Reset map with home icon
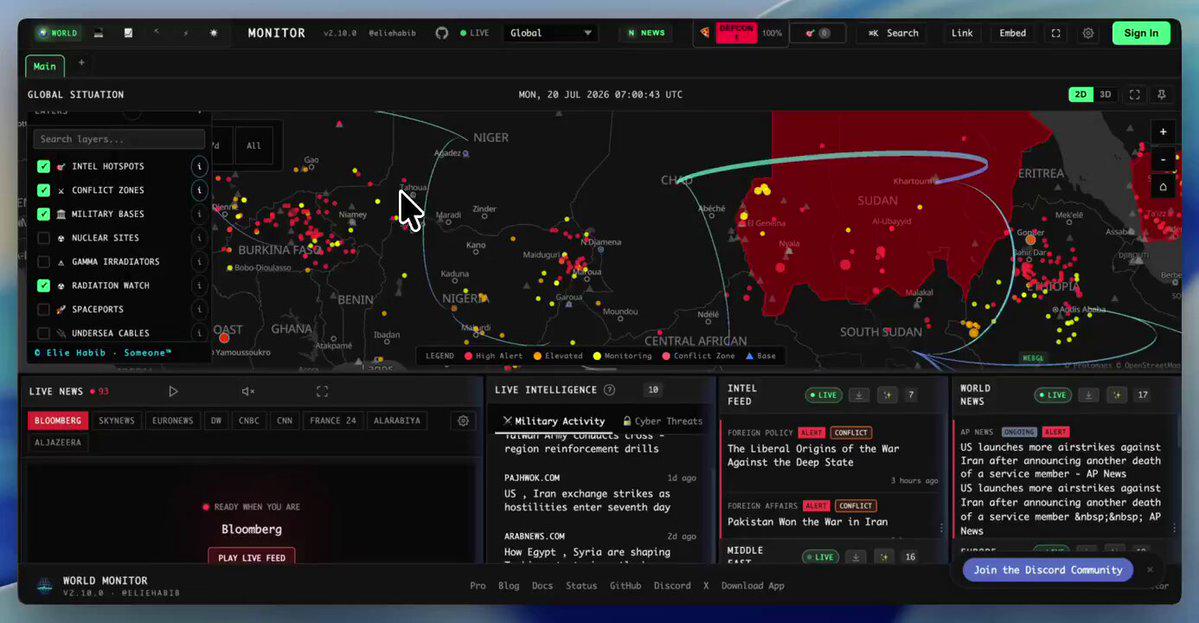 tap(1162, 187)
